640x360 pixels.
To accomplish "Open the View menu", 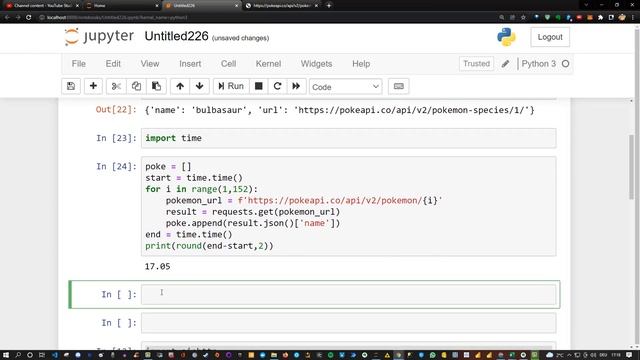I will coord(150,64).
